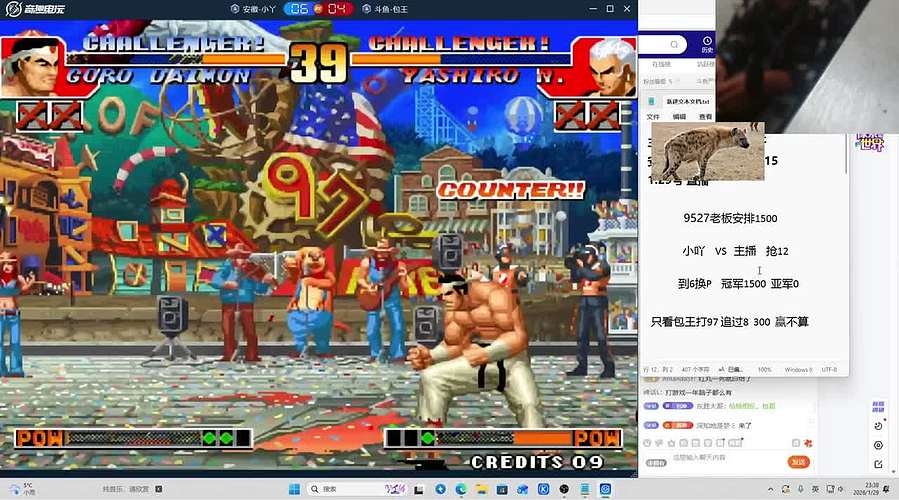899x500 pixels.
Task: Open the Notepad icon on the taskbar
Action: [585, 489]
